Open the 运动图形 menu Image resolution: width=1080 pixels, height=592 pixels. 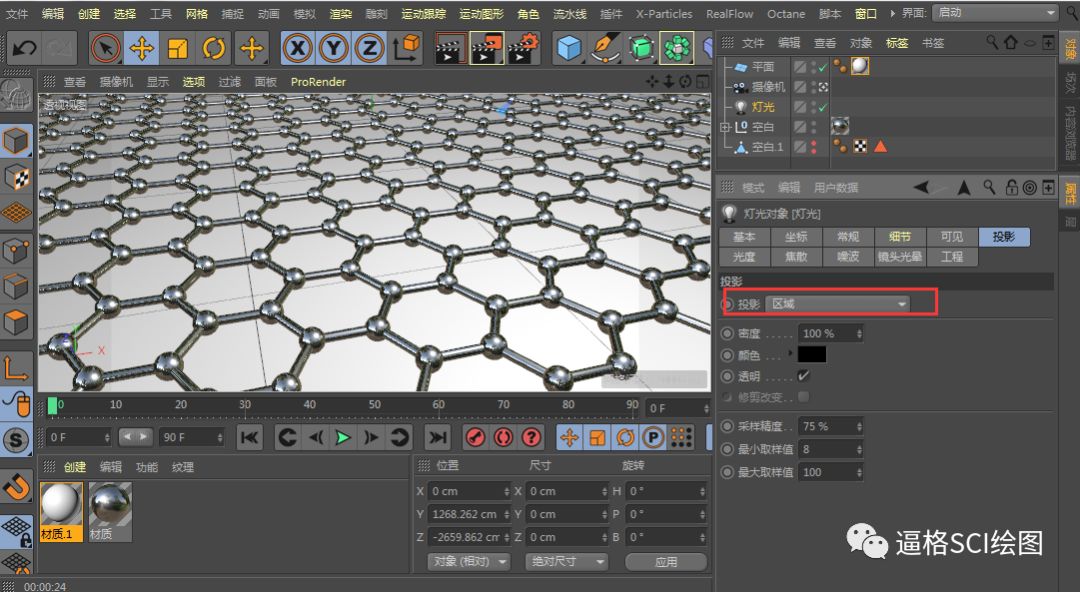point(481,13)
